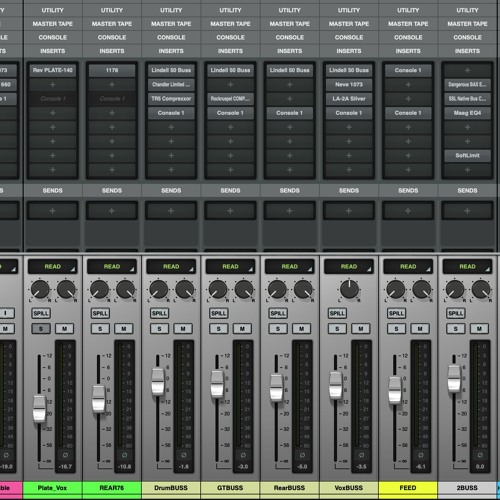Open READ automation dropdown on FEED
Image resolution: width=500 pixels, height=500 pixels.
[408, 267]
